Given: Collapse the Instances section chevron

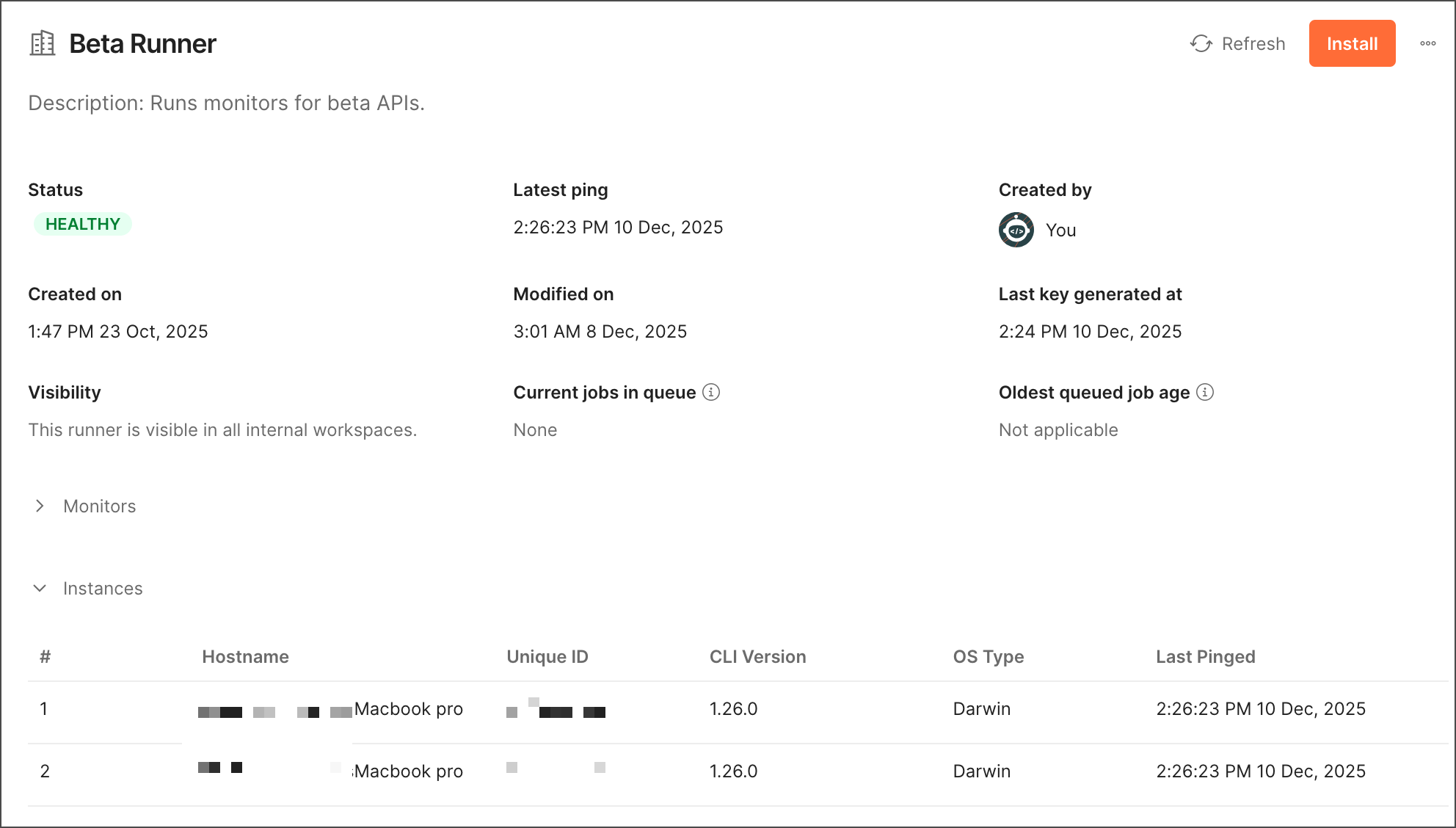Looking at the screenshot, I should 40,588.
